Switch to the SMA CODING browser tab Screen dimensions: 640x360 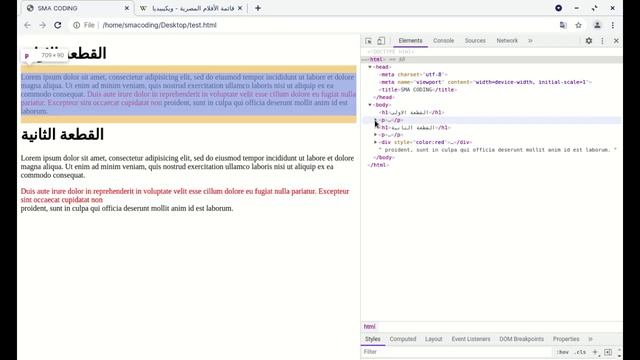[x=77, y=8]
